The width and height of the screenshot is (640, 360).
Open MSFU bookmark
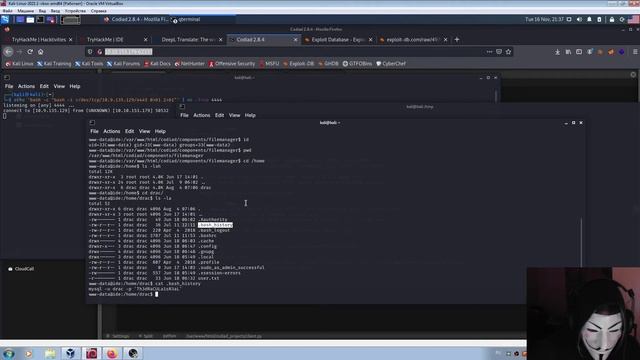pyautogui.click(x=269, y=64)
